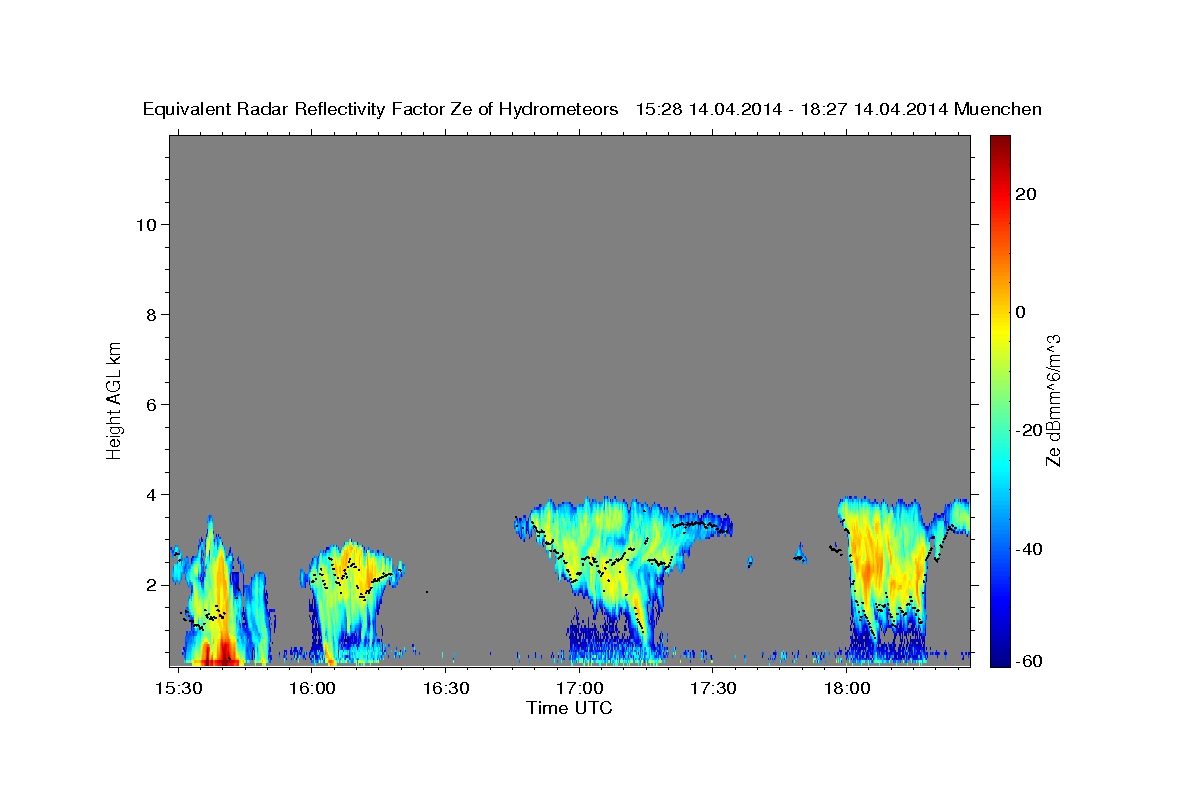Click the 'Muenchen' location label in title
1200x800 pixels.
(998, 109)
